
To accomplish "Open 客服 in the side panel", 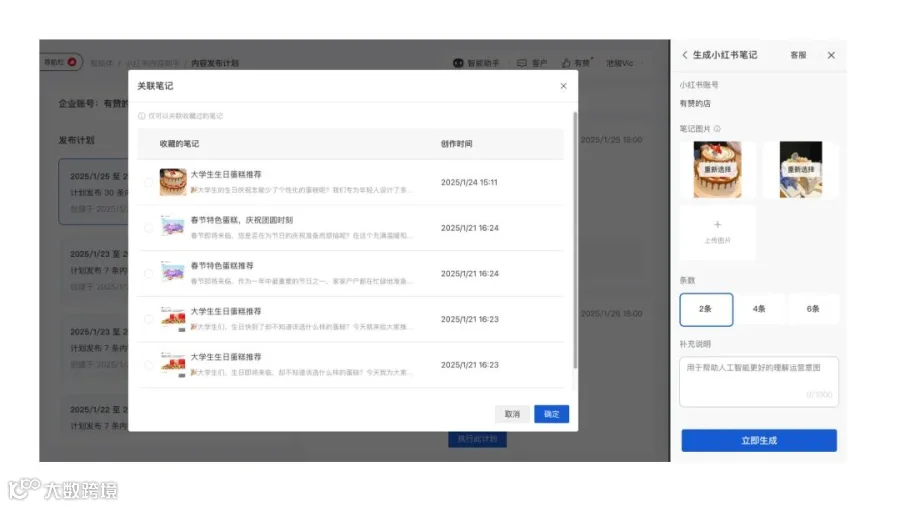I will click(798, 55).
